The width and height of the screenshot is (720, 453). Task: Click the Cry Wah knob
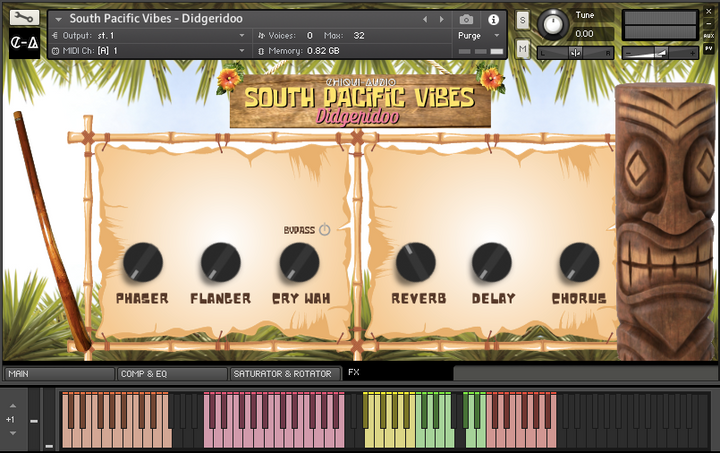(299, 262)
